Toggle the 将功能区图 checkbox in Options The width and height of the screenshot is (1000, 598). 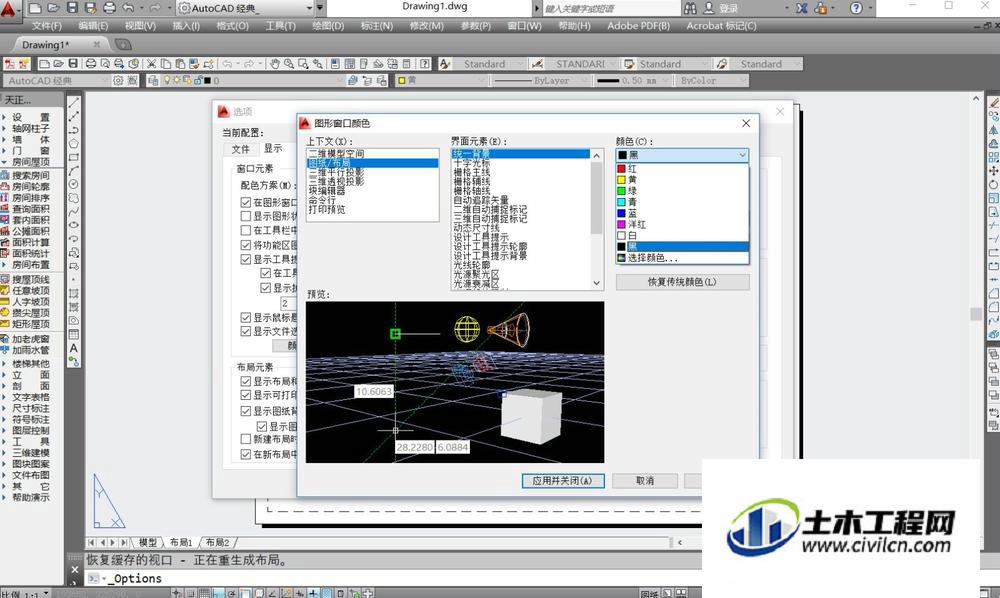click(x=246, y=245)
